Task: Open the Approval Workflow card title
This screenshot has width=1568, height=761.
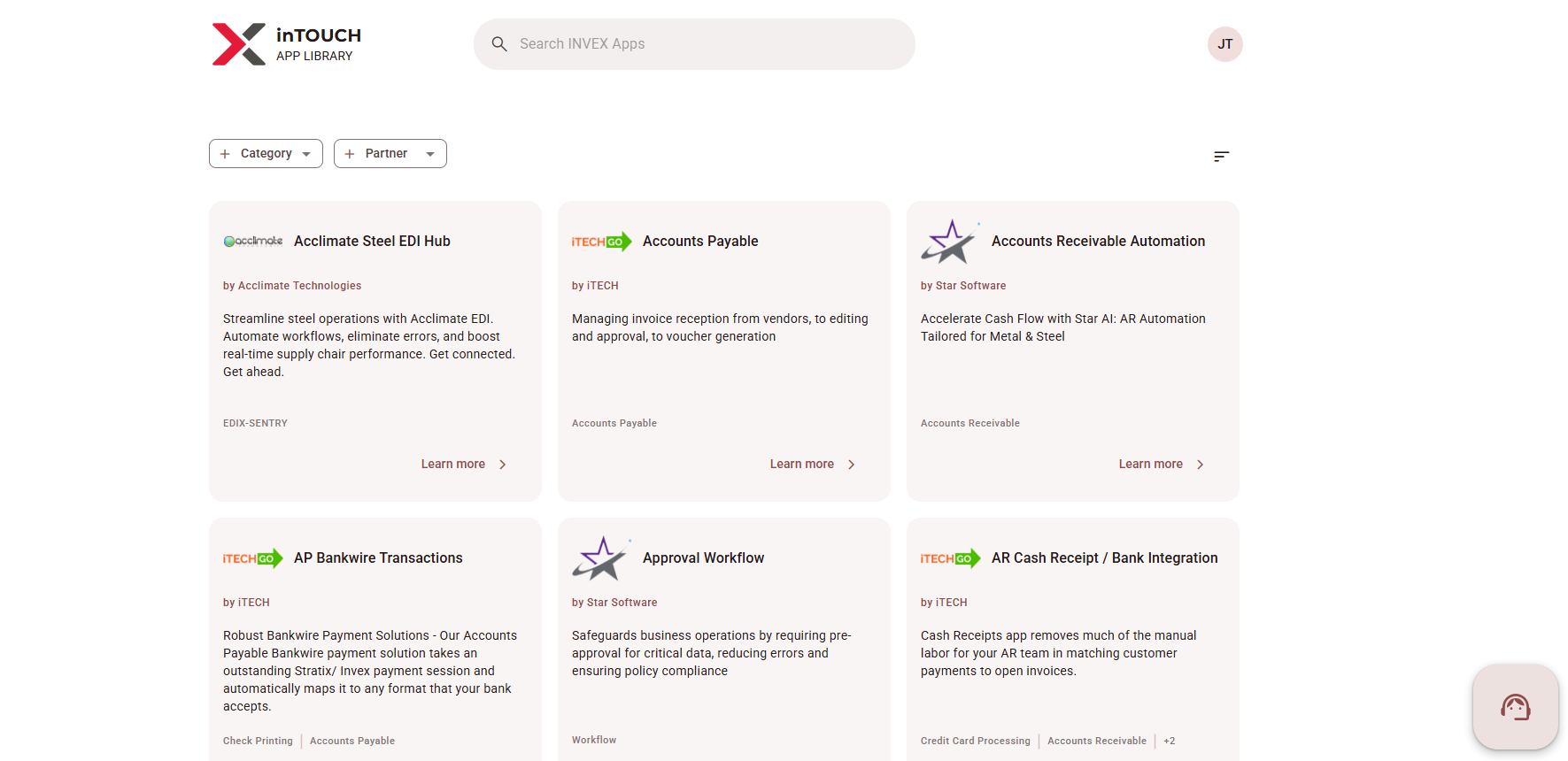Action: click(x=703, y=557)
